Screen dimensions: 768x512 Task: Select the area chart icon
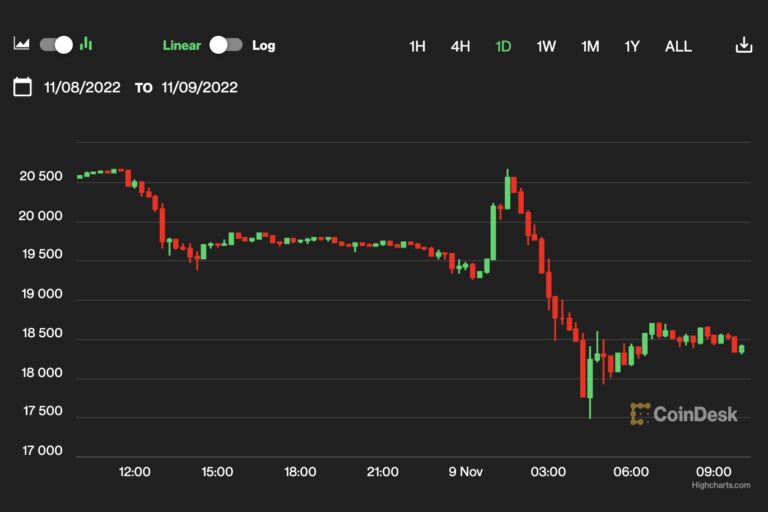[x=21, y=44]
